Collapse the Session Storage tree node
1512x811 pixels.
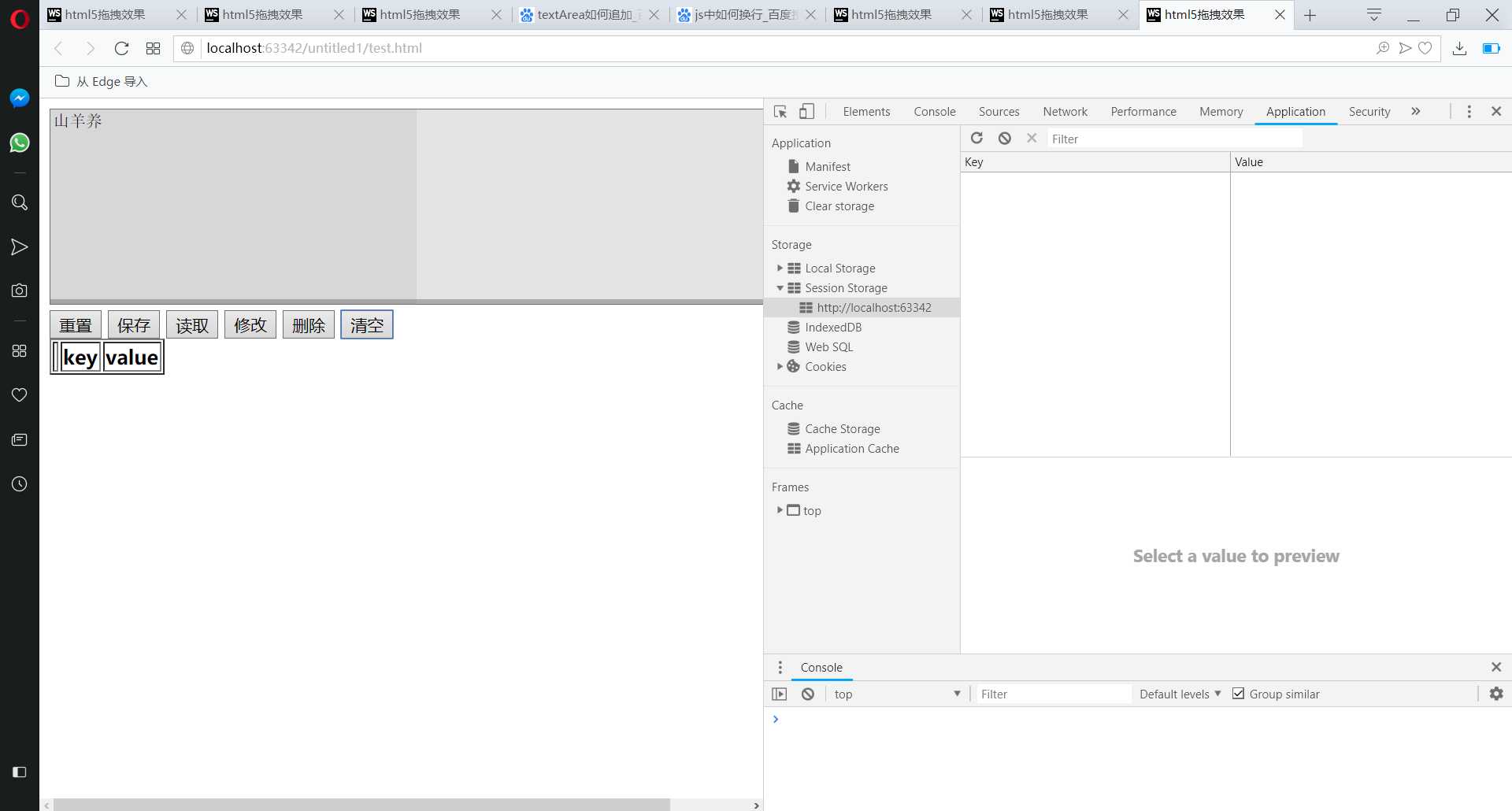click(780, 287)
